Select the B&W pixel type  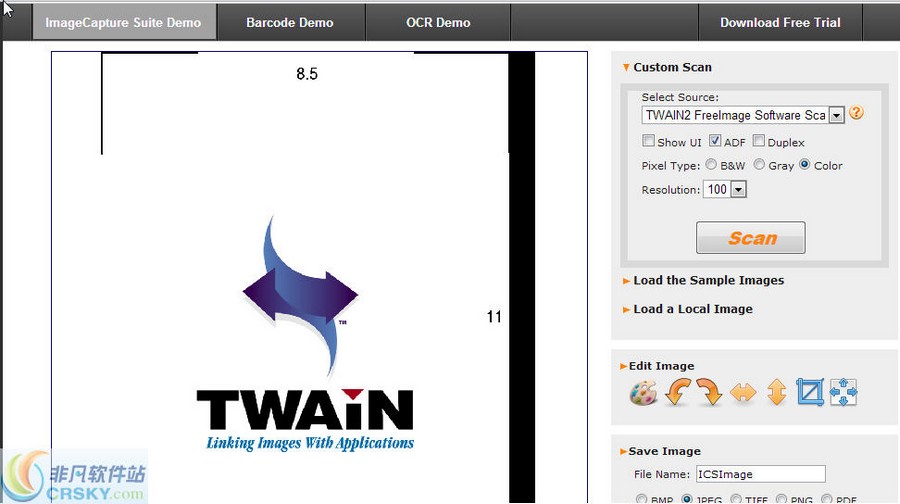[711, 165]
